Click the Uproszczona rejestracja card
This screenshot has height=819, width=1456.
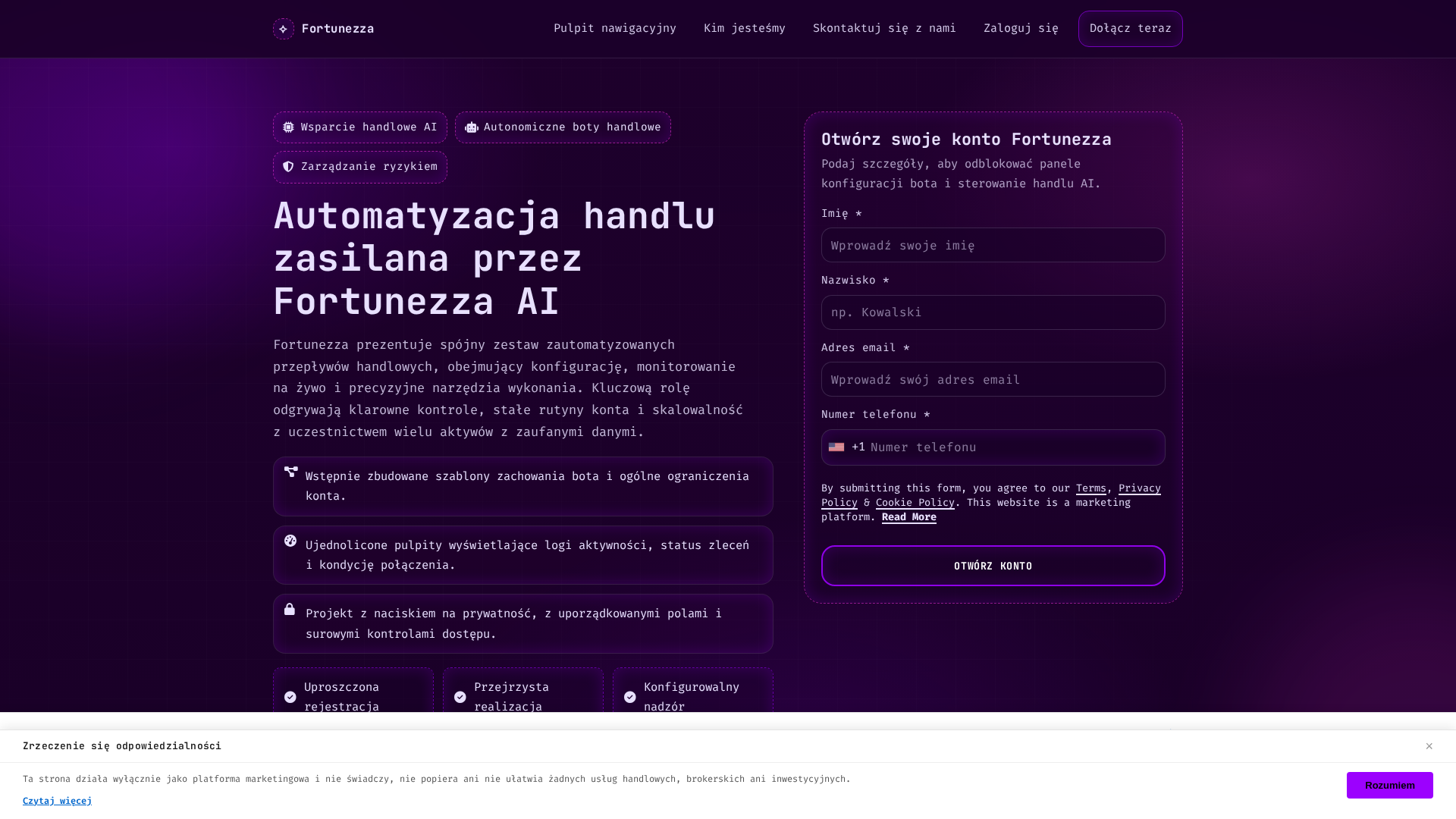[x=353, y=690]
